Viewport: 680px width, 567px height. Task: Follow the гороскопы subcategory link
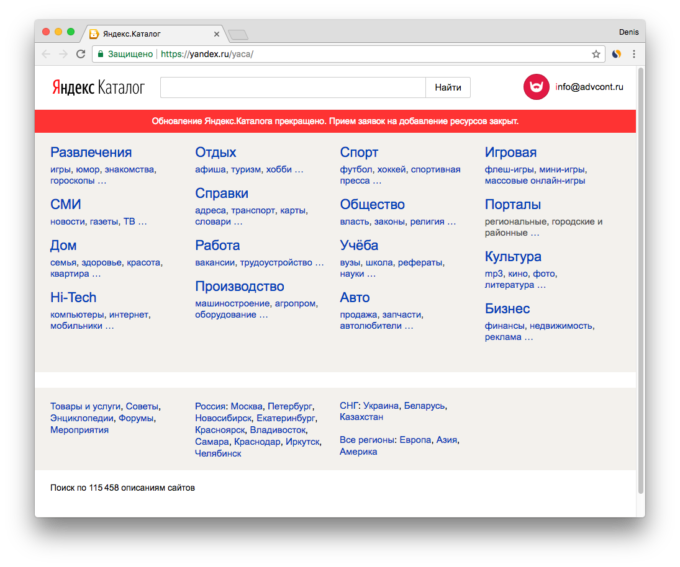point(72,181)
